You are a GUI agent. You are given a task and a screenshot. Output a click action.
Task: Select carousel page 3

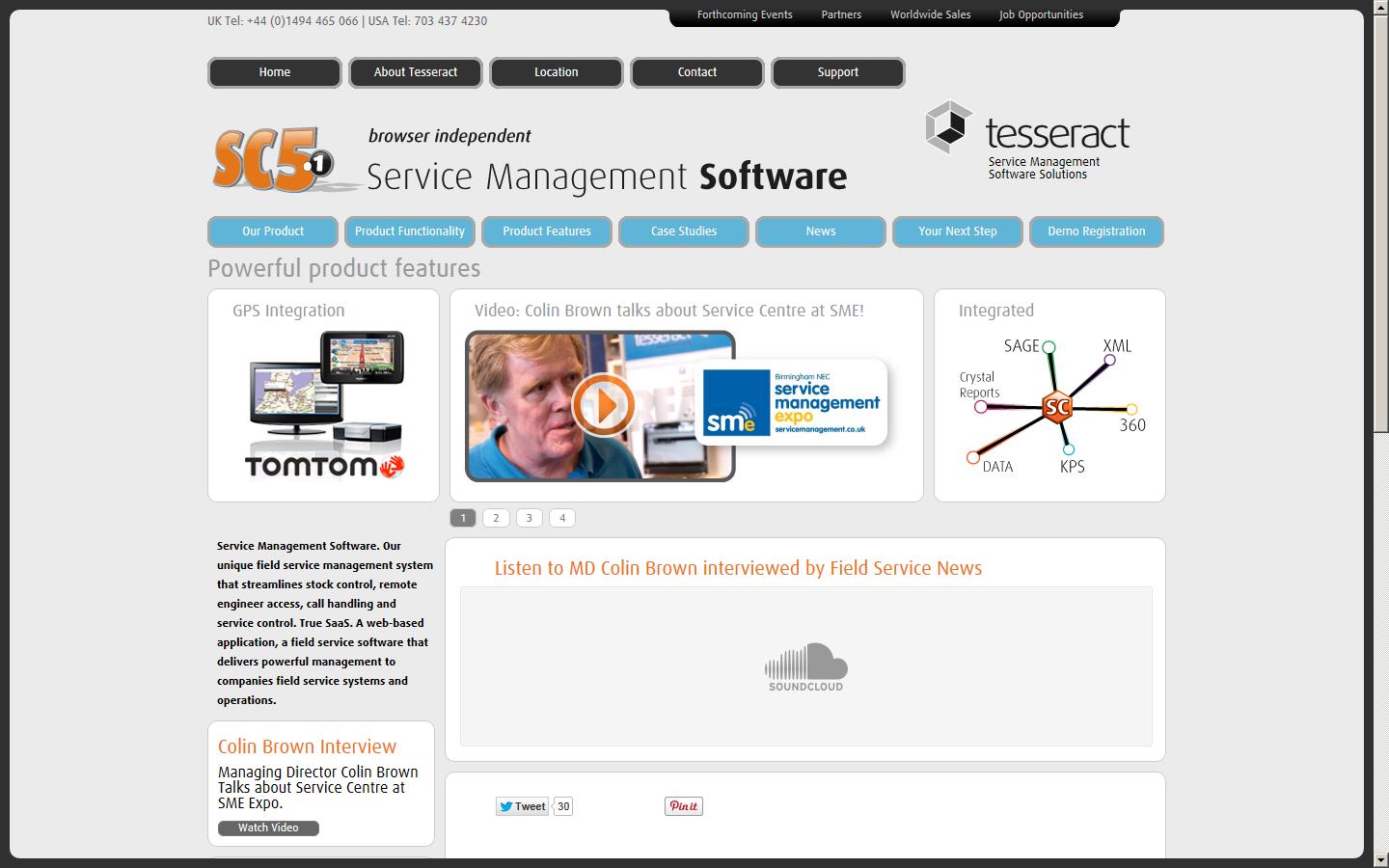pos(529,518)
